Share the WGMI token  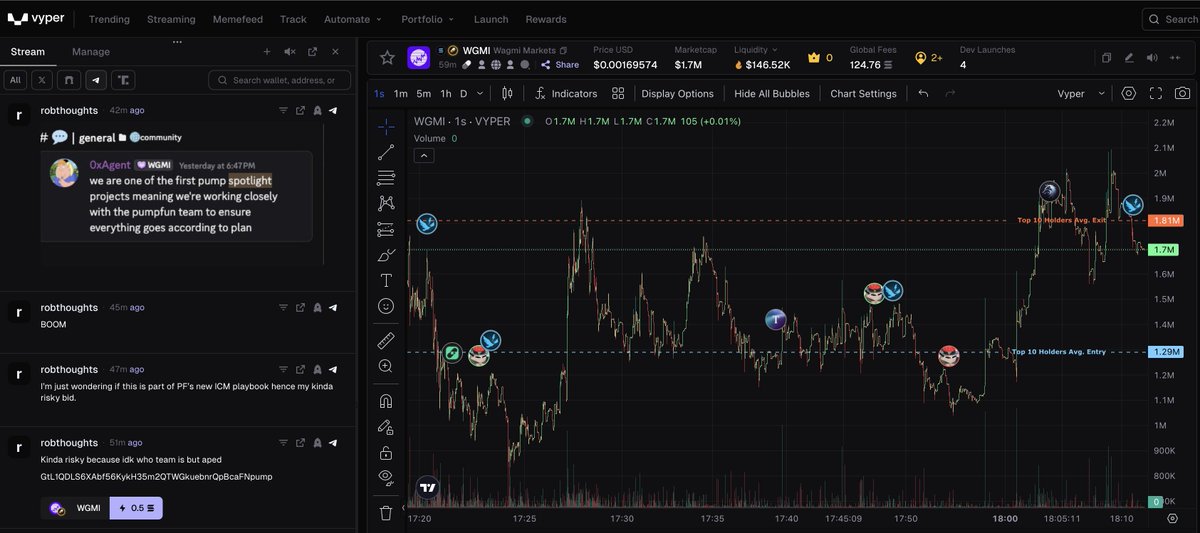(560, 65)
